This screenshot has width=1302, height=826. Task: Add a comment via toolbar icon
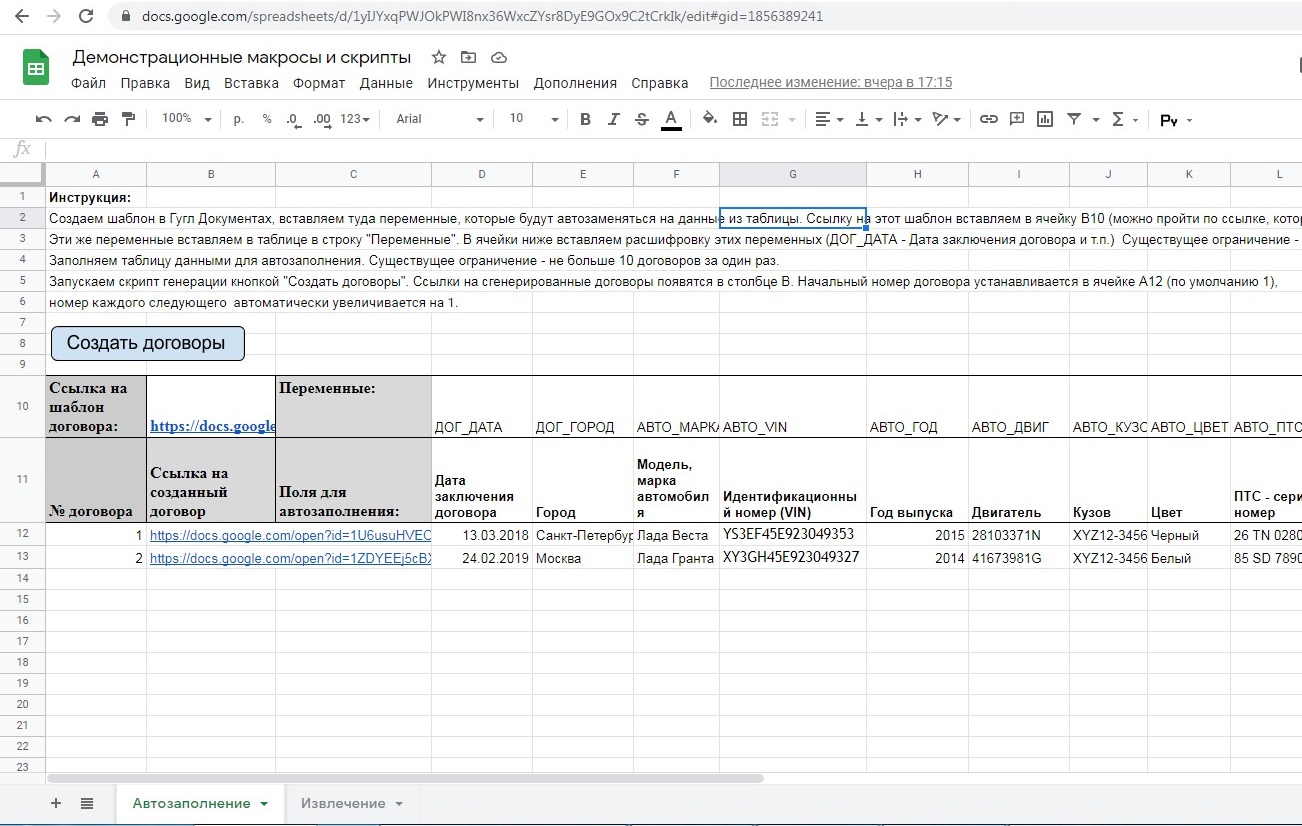pos(1017,119)
